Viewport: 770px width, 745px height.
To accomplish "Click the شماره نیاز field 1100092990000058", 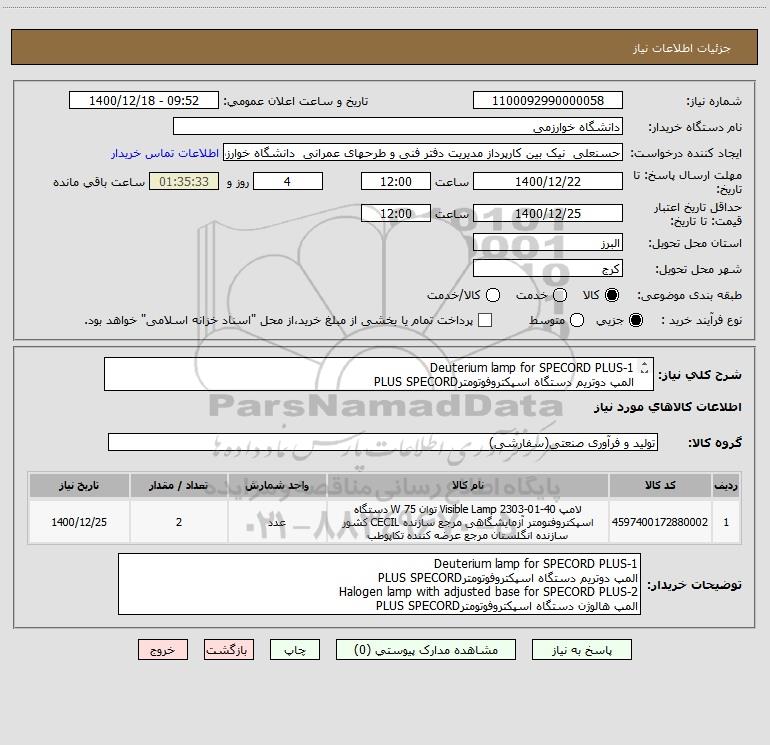I will (548, 101).
